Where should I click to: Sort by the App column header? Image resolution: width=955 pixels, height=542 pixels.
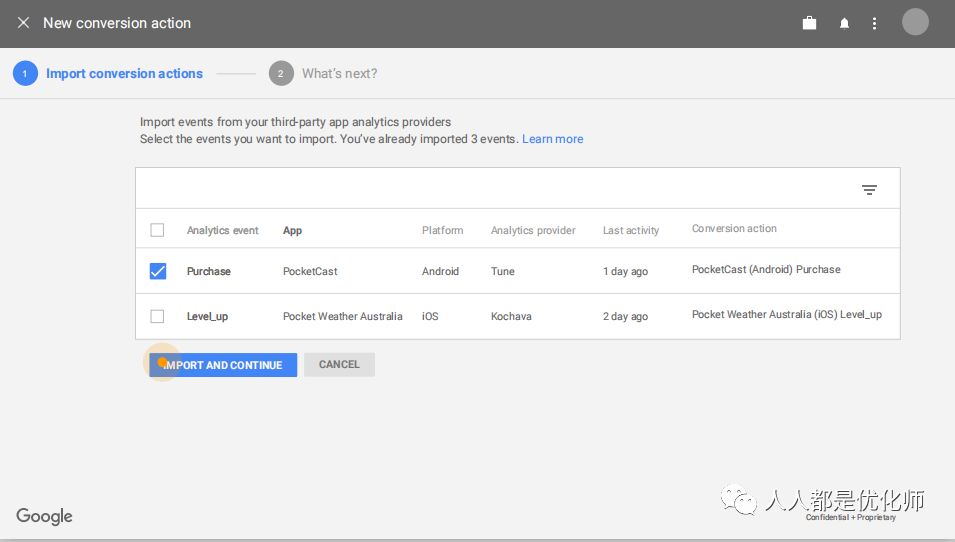pos(292,230)
